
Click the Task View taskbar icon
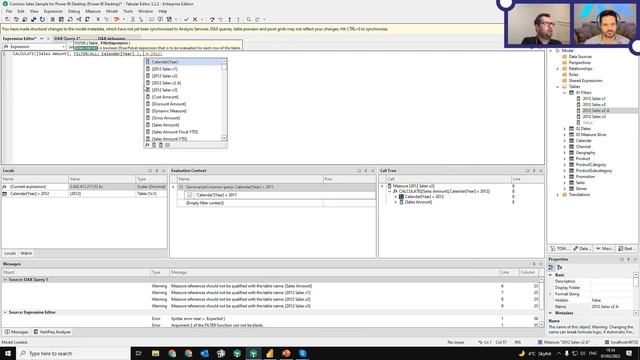tap(138, 353)
